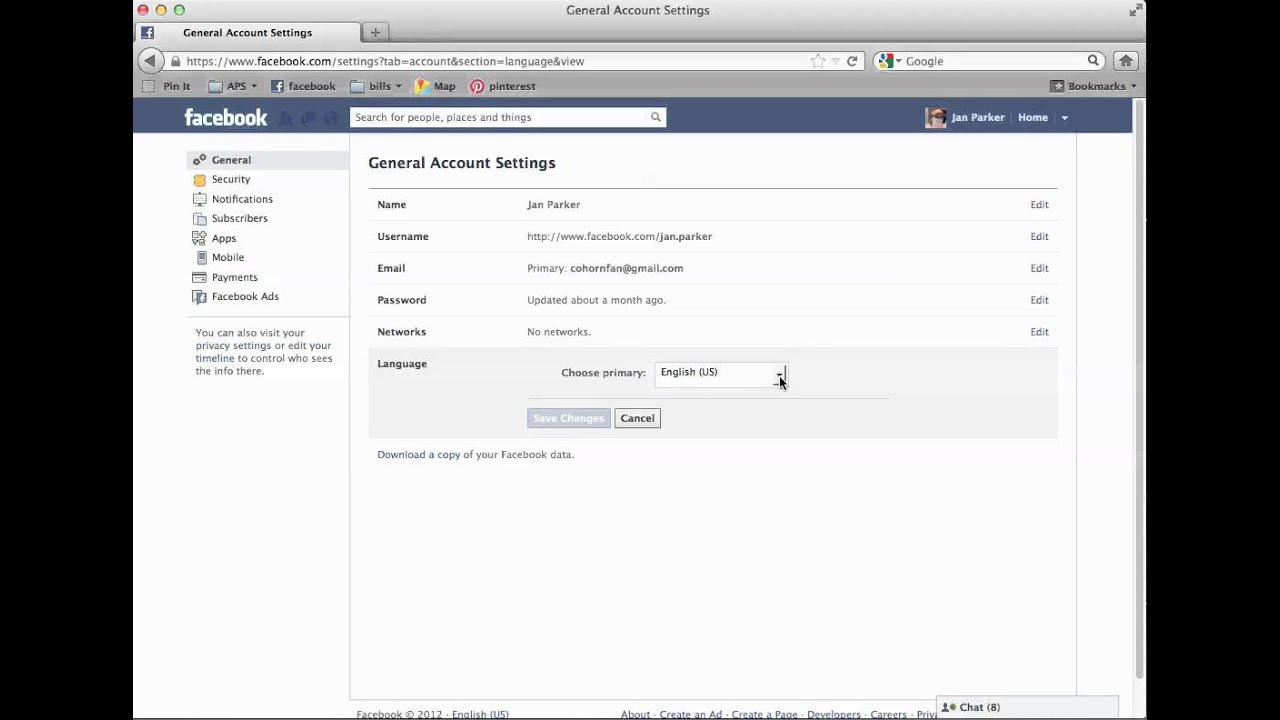The image size is (1280, 720).
Task: Open the pinterest bookmark
Action: pyautogui.click(x=503, y=86)
